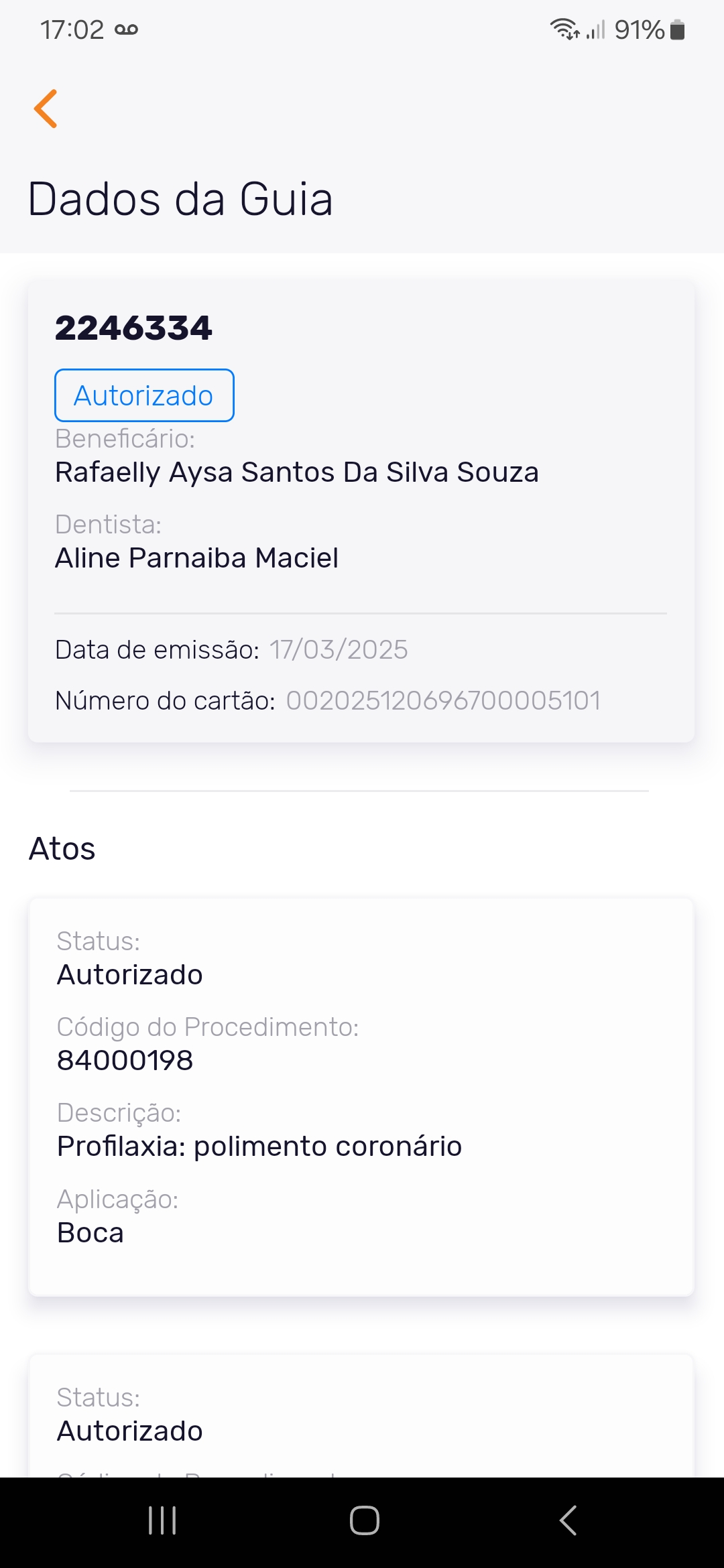Tap dentist name Aline Parnaiba Maciel
The width and height of the screenshot is (724, 1568).
196,558
